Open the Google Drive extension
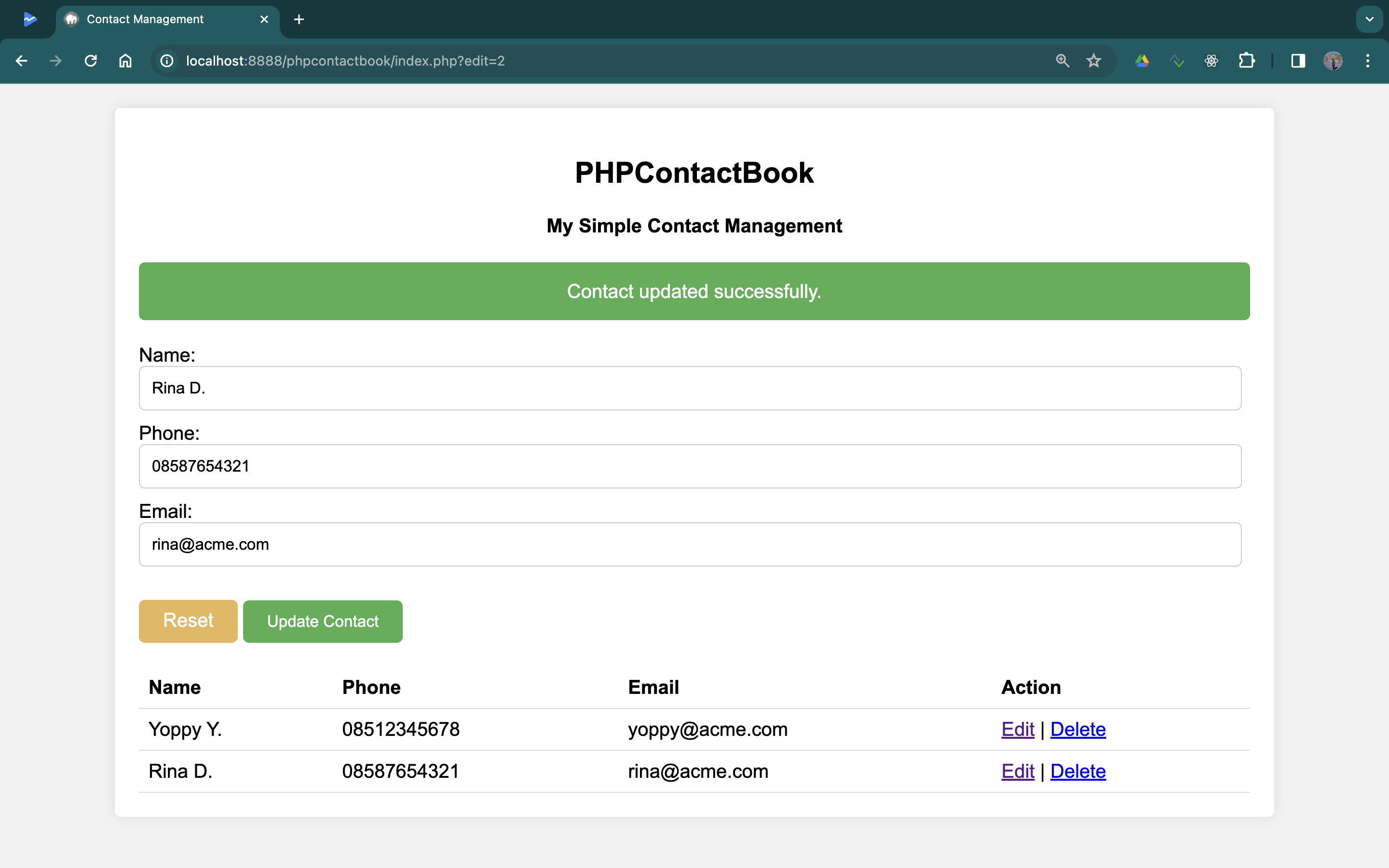The height and width of the screenshot is (868, 1389). (1142, 61)
